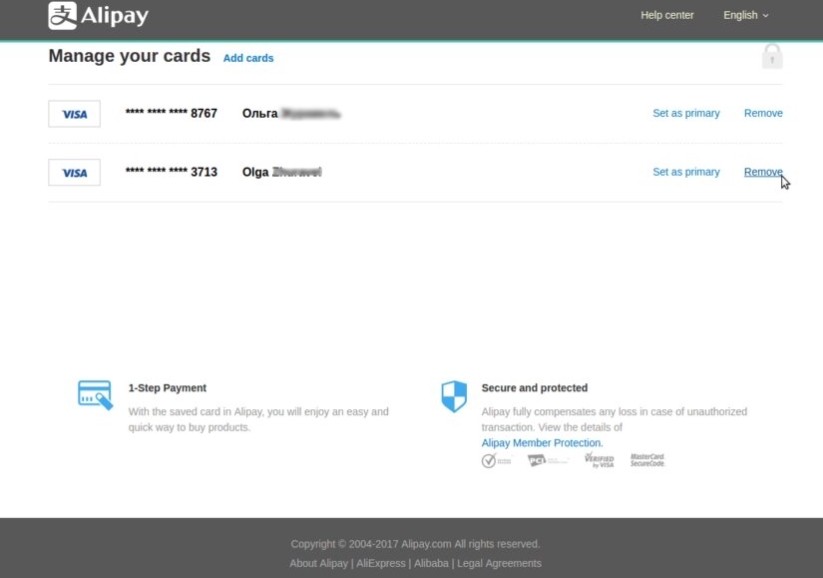Open the English language dropdown

point(745,15)
